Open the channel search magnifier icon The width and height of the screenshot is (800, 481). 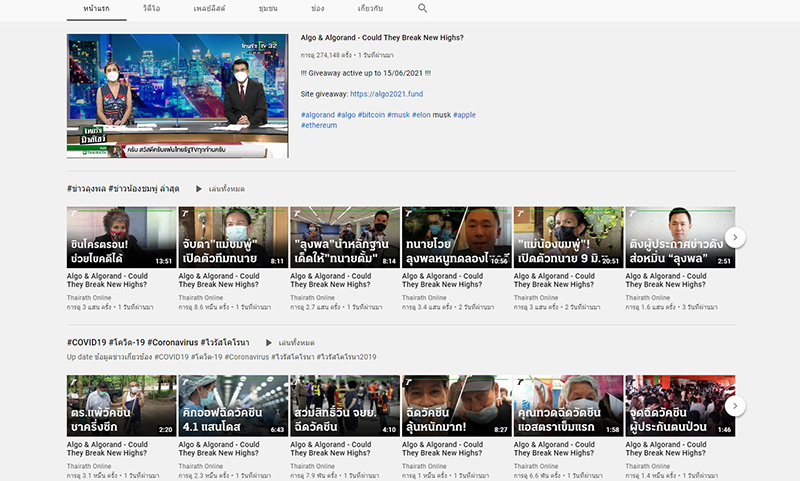point(422,8)
